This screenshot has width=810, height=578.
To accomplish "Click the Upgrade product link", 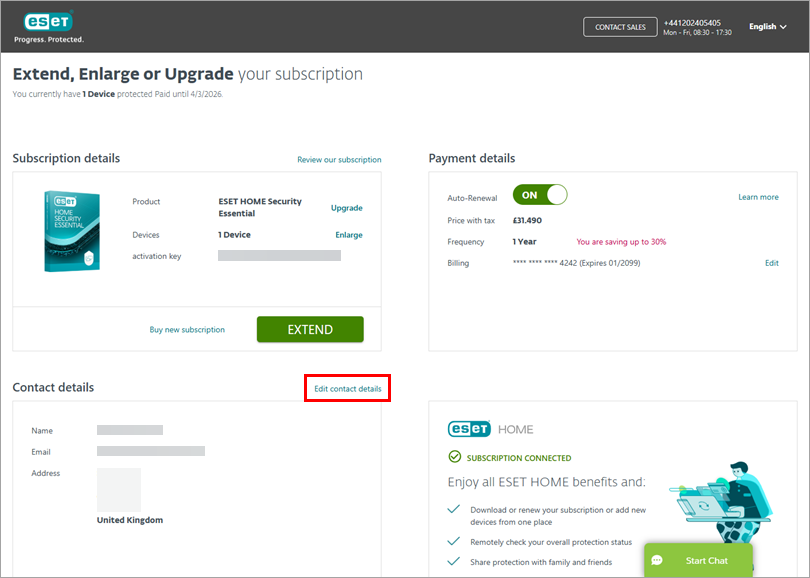I will click(x=347, y=208).
